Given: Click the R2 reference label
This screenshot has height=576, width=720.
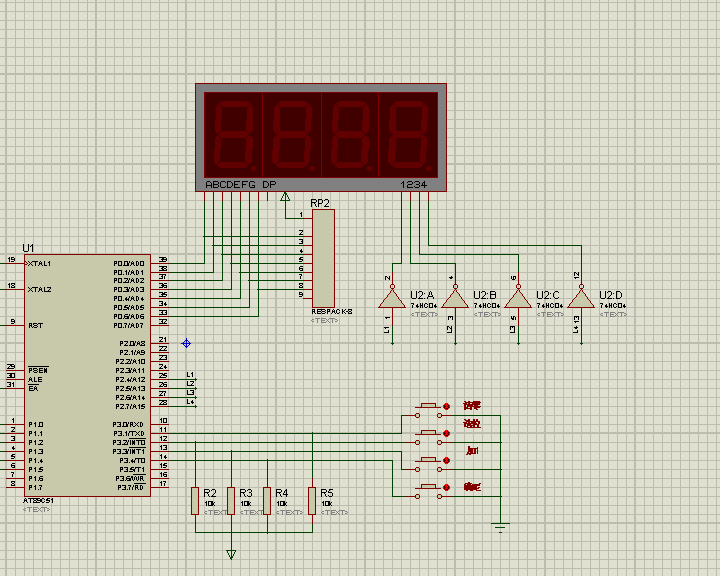Looking at the screenshot, I should [210, 493].
